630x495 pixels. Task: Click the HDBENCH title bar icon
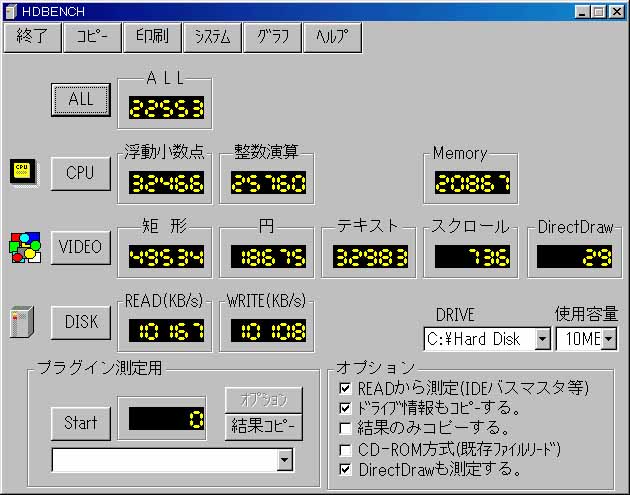[12, 11]
